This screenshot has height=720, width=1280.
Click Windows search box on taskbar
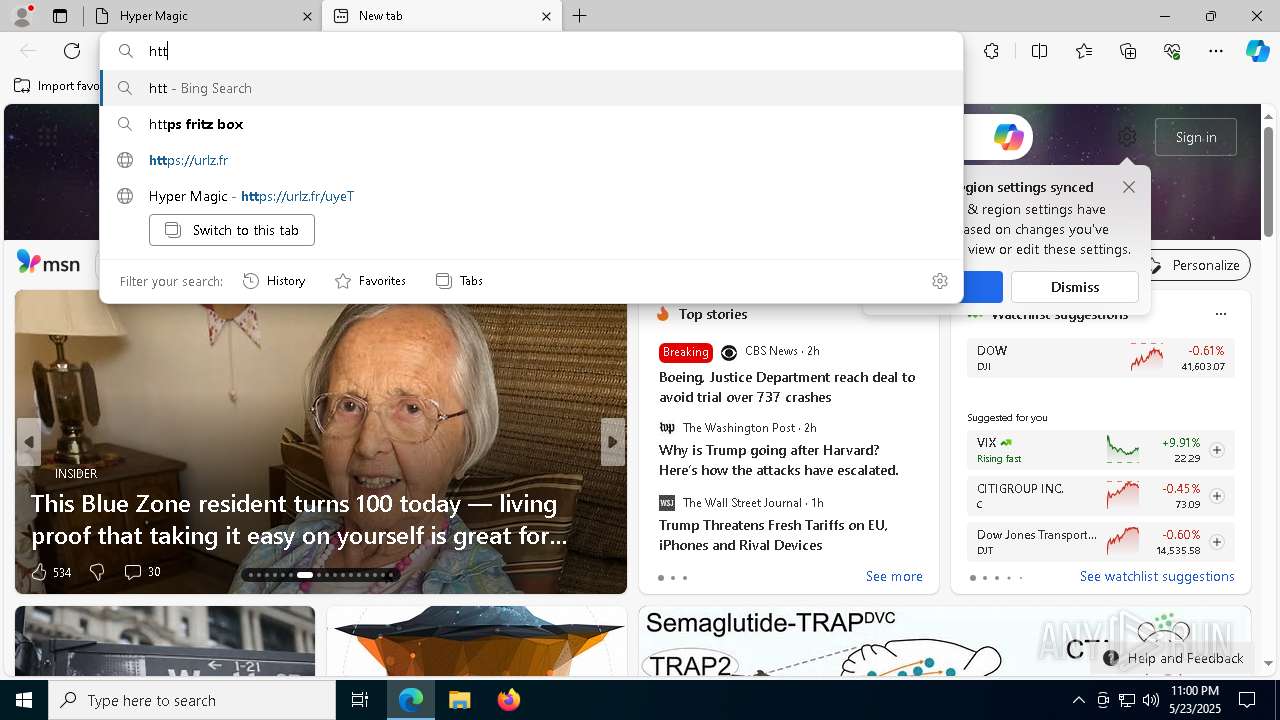pyautogui.click(x=192, y=700)
